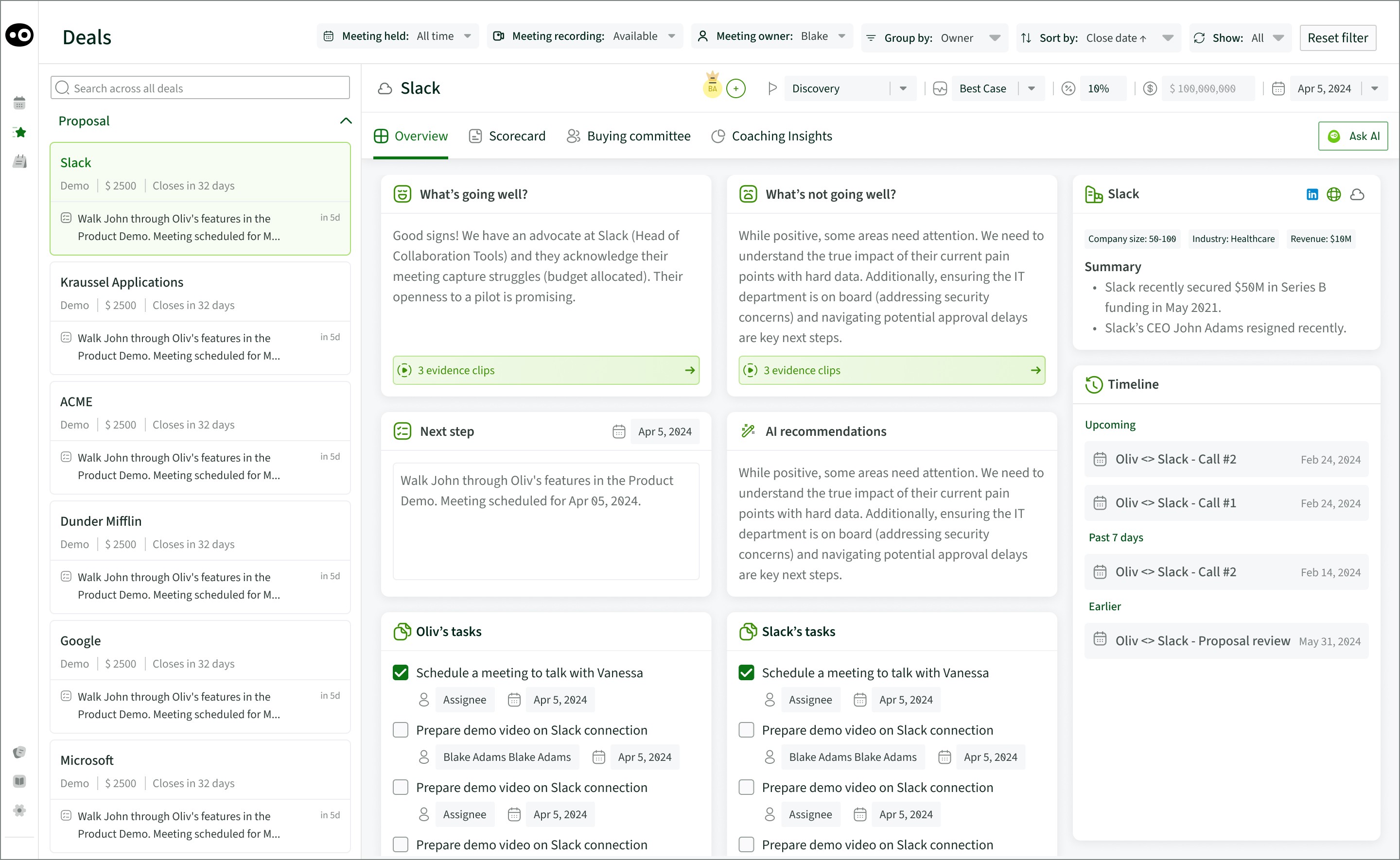
Task: Click the add owner plus icon
Action: 736,89
